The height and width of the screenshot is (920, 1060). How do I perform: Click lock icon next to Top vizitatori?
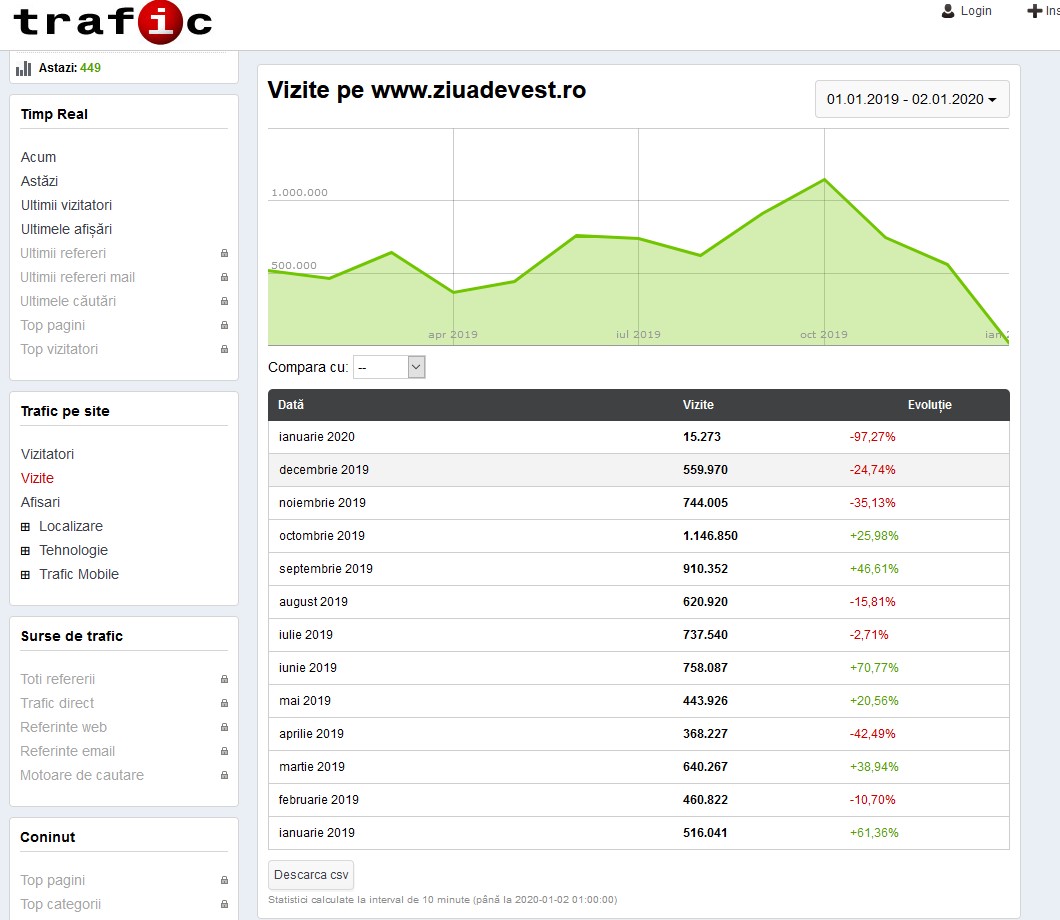224,350
